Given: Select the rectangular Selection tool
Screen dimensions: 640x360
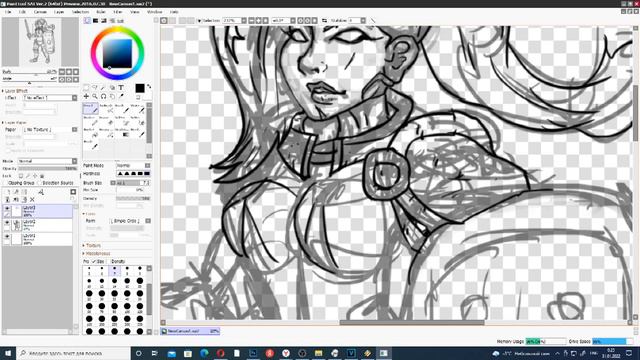Looking at the screenshot, I should (x=86, y=87).
